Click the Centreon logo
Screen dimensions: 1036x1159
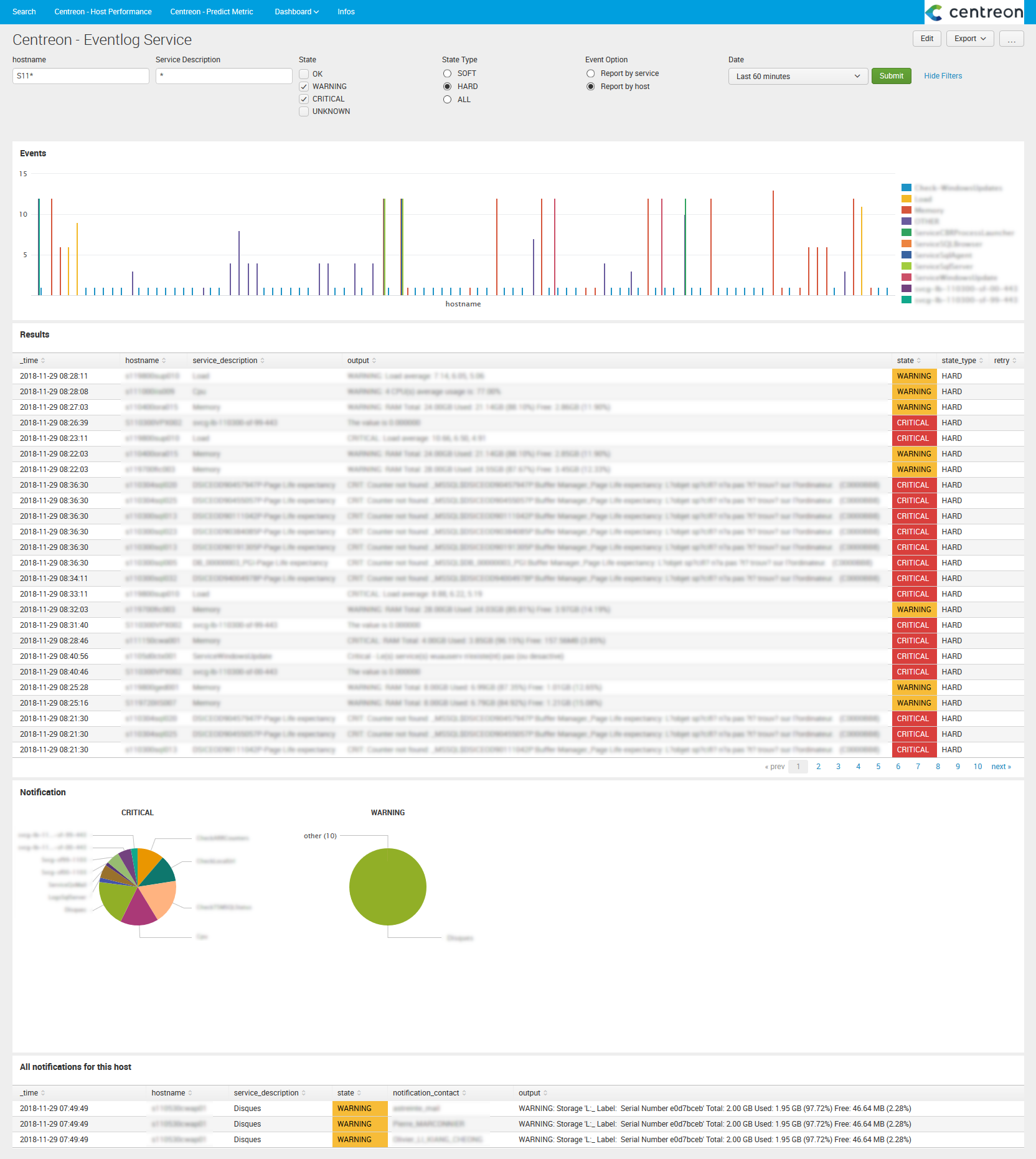coord(974,12)
